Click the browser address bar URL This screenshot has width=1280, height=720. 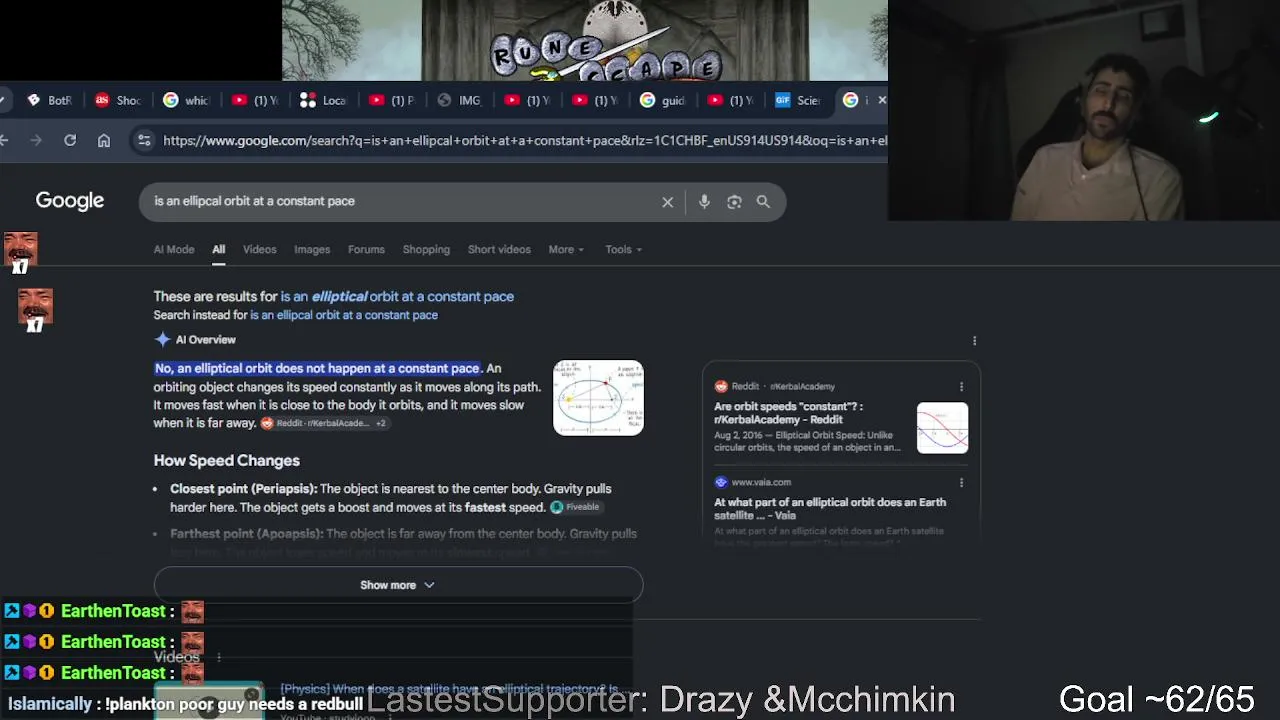point(525,141)
